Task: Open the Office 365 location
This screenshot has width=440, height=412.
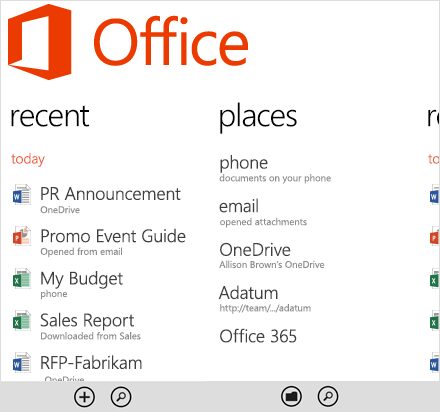Action: coord(258,336)
